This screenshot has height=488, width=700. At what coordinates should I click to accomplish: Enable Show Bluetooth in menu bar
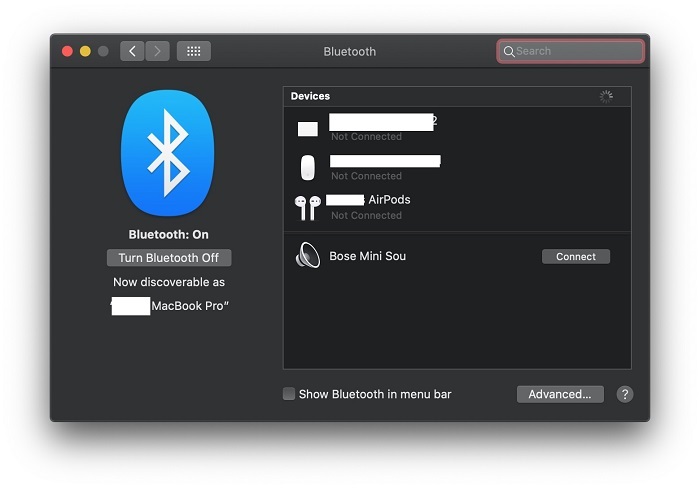(289, 394)
